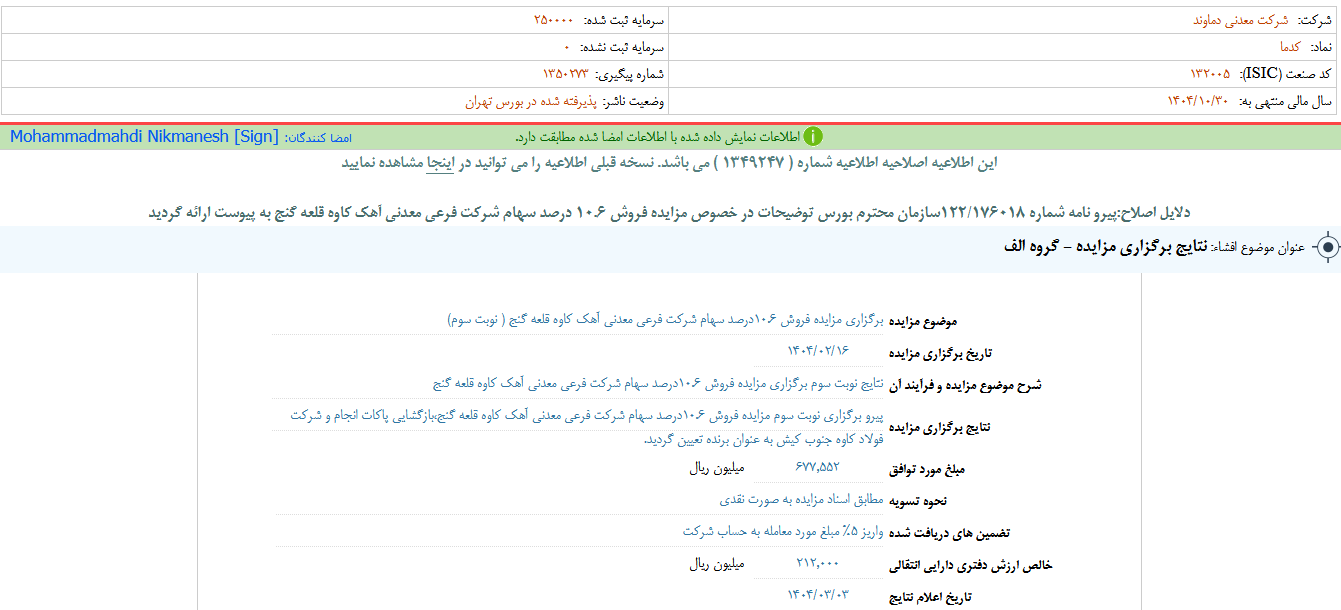Click the auction process description text
Viewport: 1341px width, 610px height.
tap(658, 383)
